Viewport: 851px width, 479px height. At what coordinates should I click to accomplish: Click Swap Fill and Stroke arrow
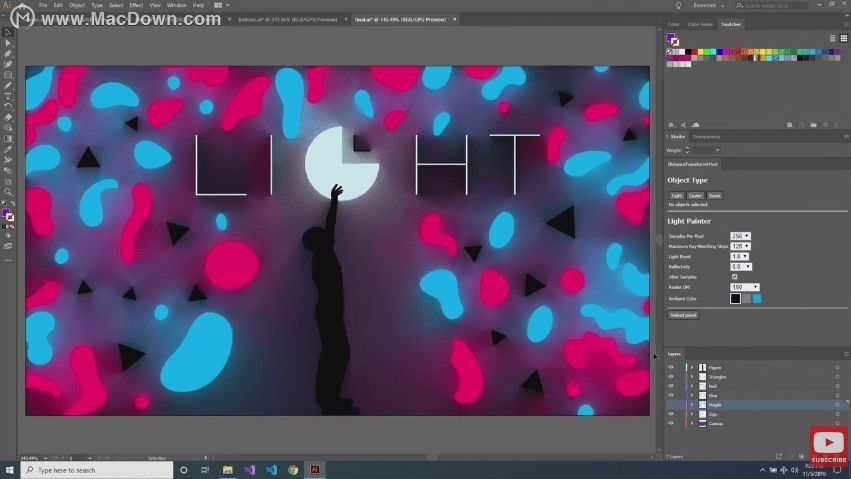pos(12,204)
